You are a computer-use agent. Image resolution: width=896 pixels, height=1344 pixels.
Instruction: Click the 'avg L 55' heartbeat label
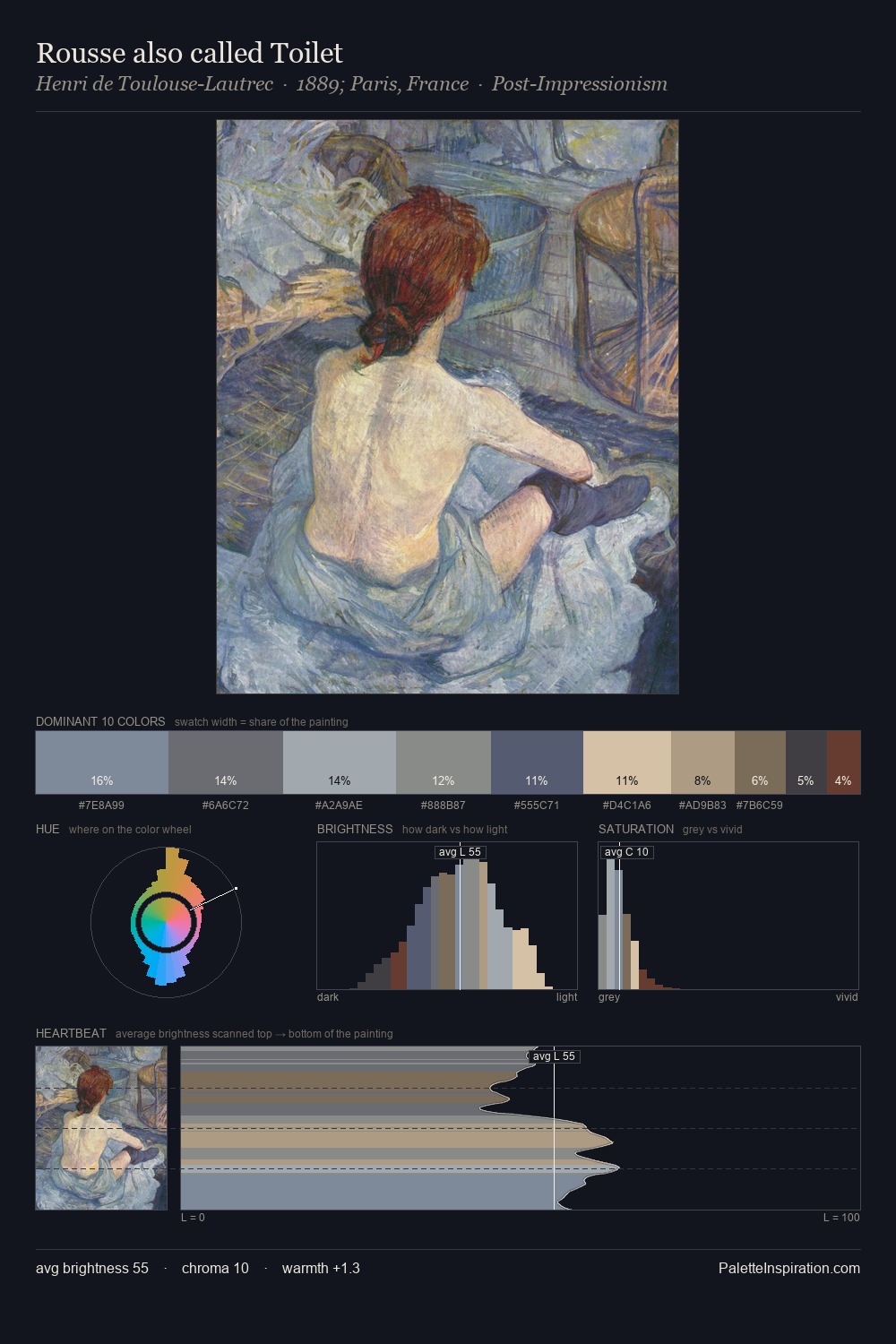(x=554, y=1056)
